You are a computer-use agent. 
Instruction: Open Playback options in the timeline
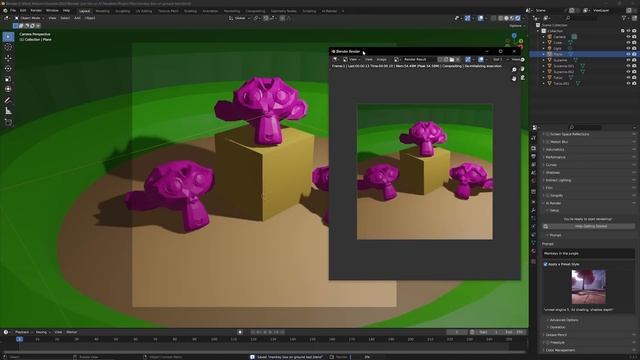(23, 332)
